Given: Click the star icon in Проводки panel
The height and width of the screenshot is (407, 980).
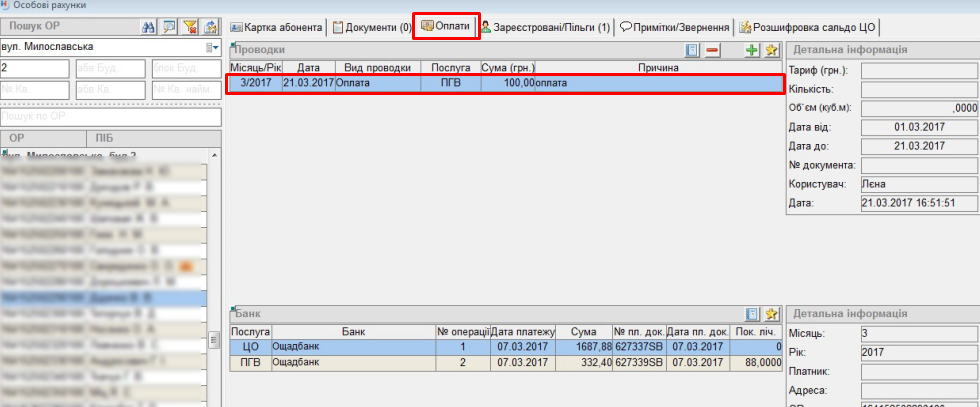Looking at the screenshot, I should [x=771, y=50].
